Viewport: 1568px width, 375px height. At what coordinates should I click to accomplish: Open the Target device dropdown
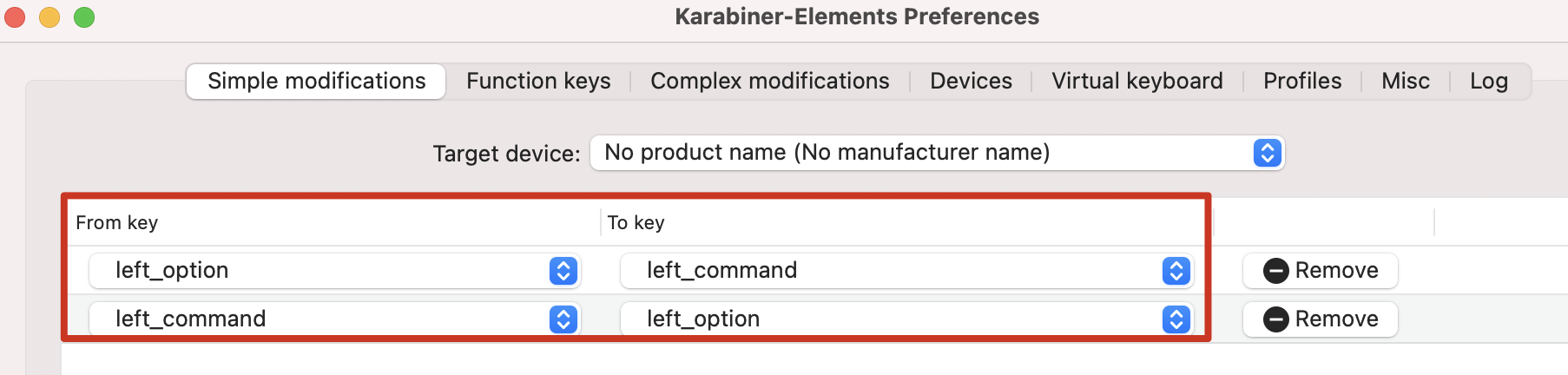click(937, 153)
